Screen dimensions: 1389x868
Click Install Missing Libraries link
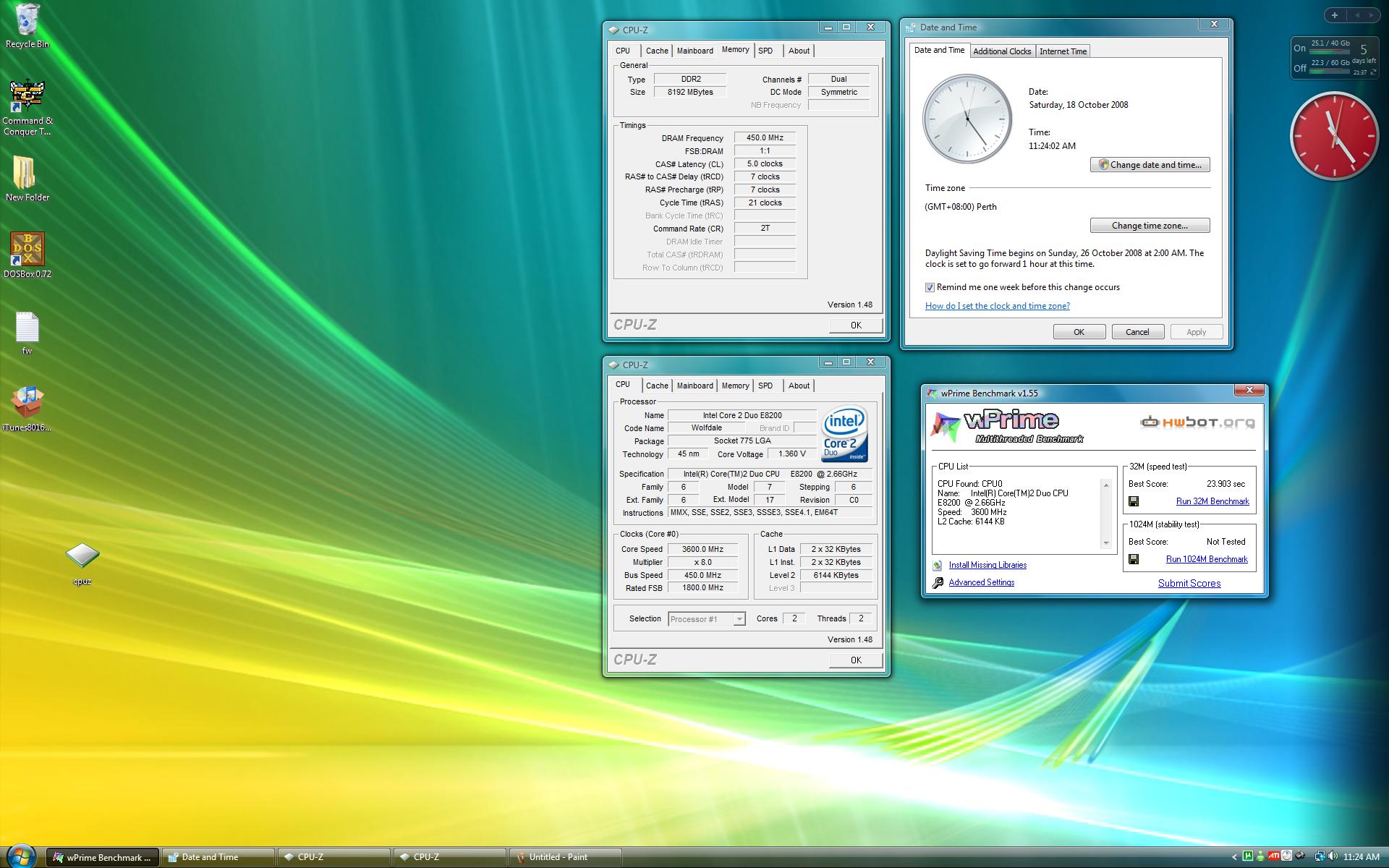(x=987, y=566)
